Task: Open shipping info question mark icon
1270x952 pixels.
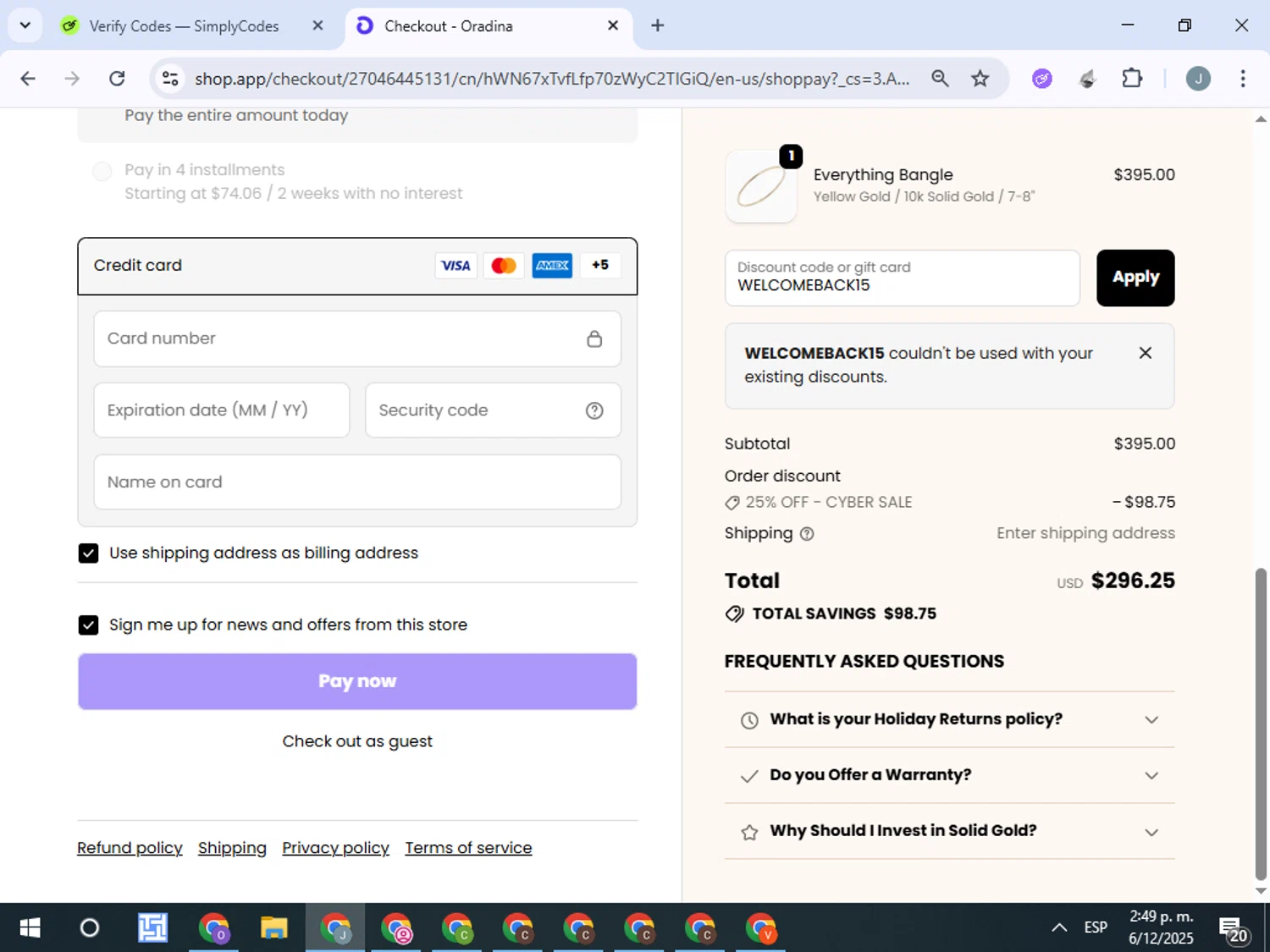Action: pos(807,534)
